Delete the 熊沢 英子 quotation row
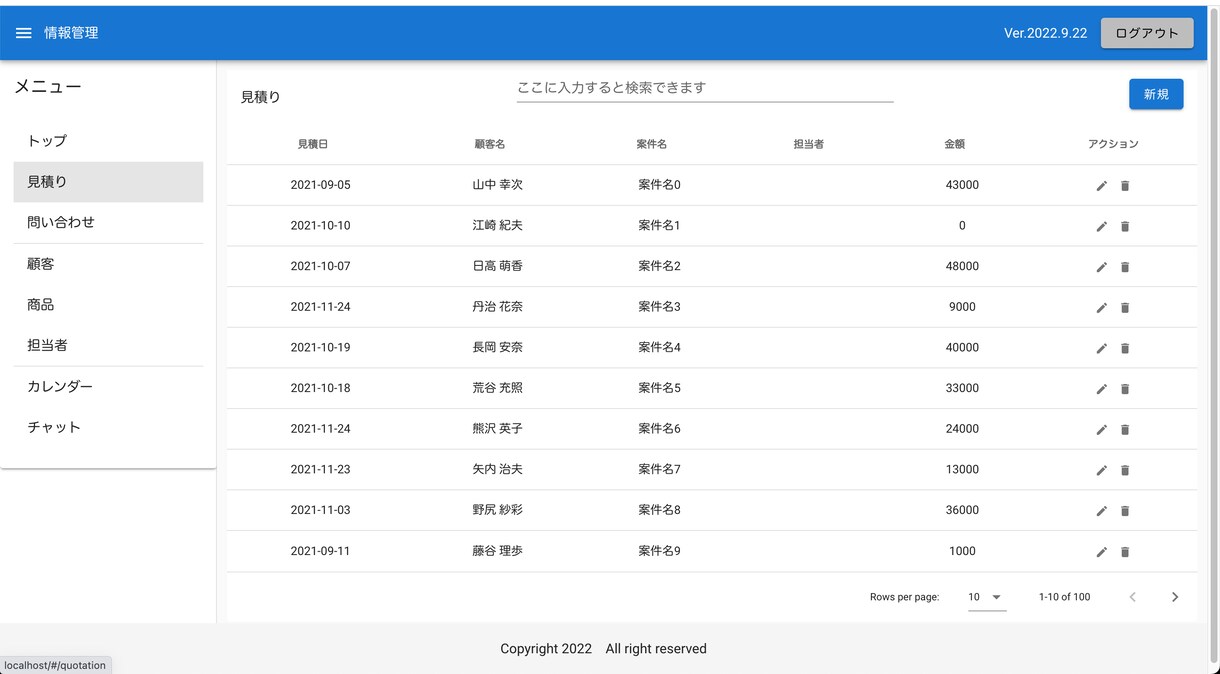This screenshot has height=674, width=1220. click(1124, 430)
